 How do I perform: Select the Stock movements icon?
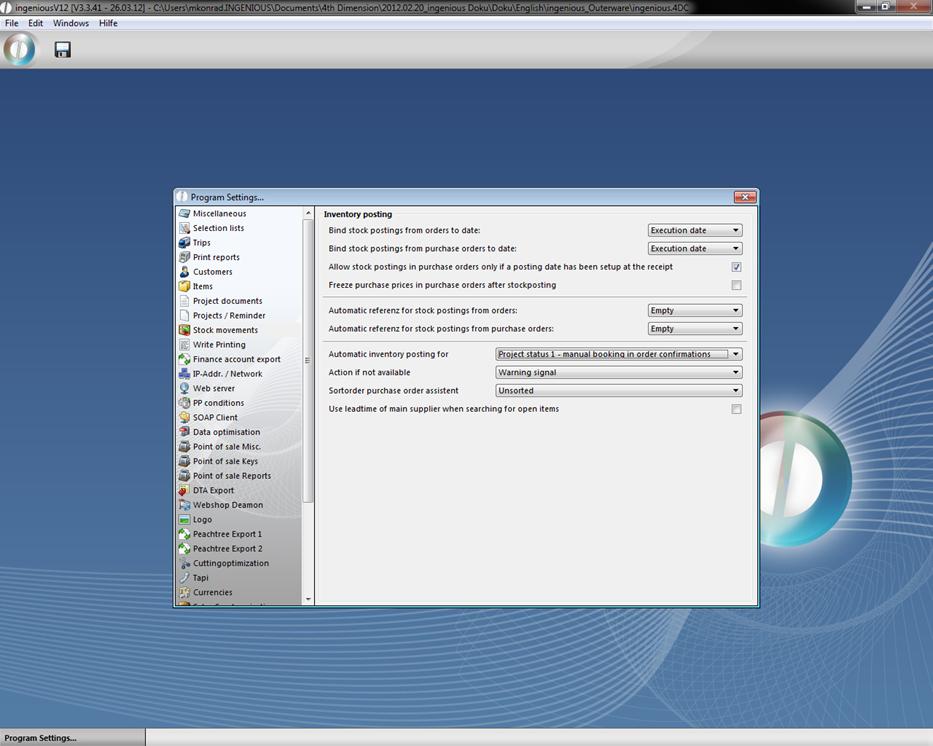tap(184, 330)
